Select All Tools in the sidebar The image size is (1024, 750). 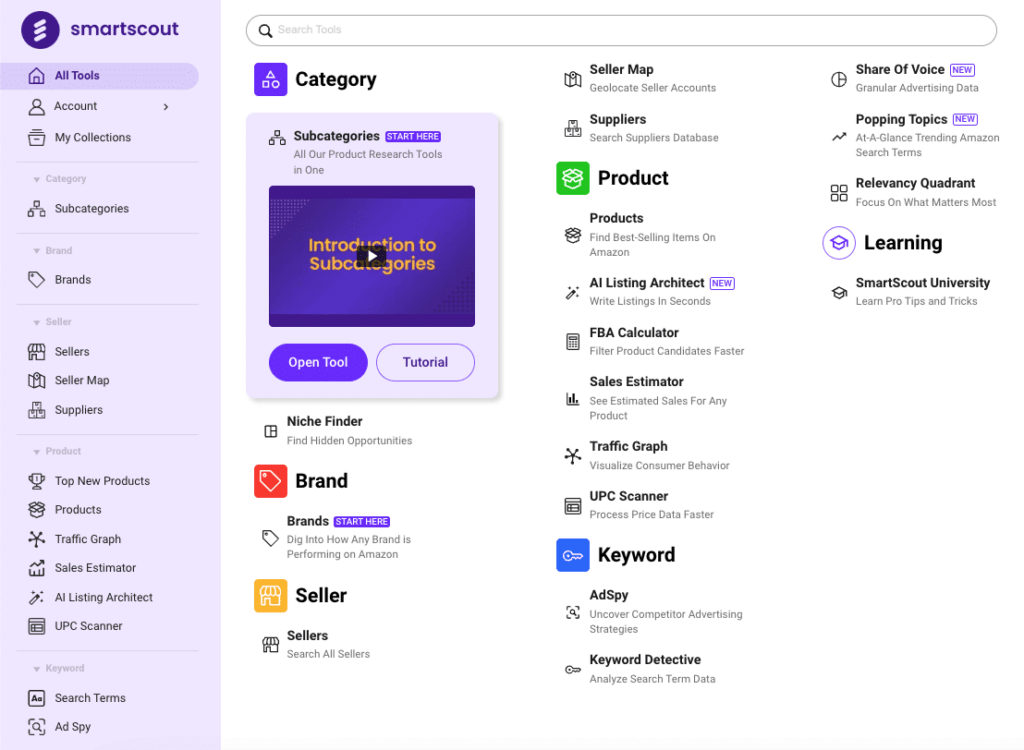click(x=99, y=76)
